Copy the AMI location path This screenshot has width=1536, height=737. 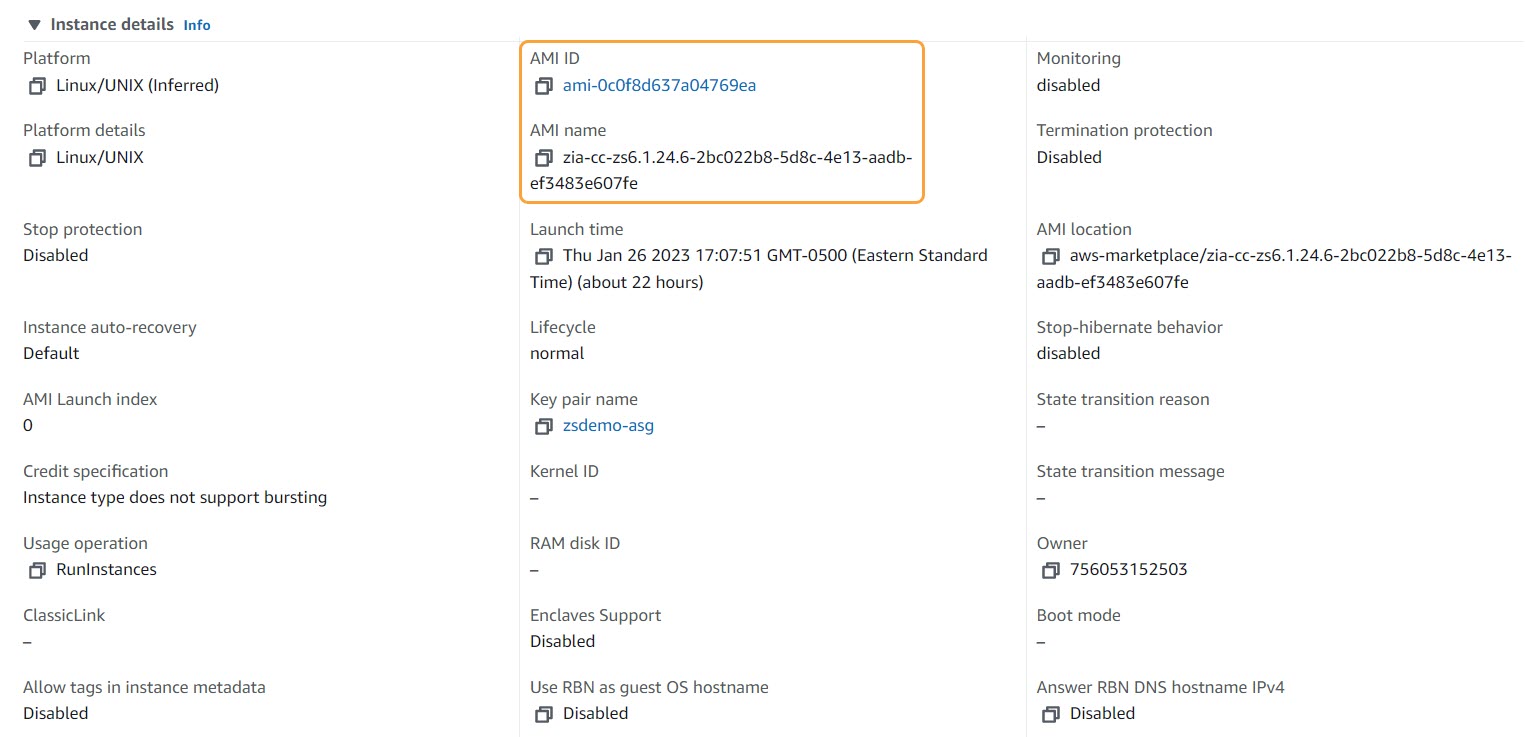(1050, 256)
